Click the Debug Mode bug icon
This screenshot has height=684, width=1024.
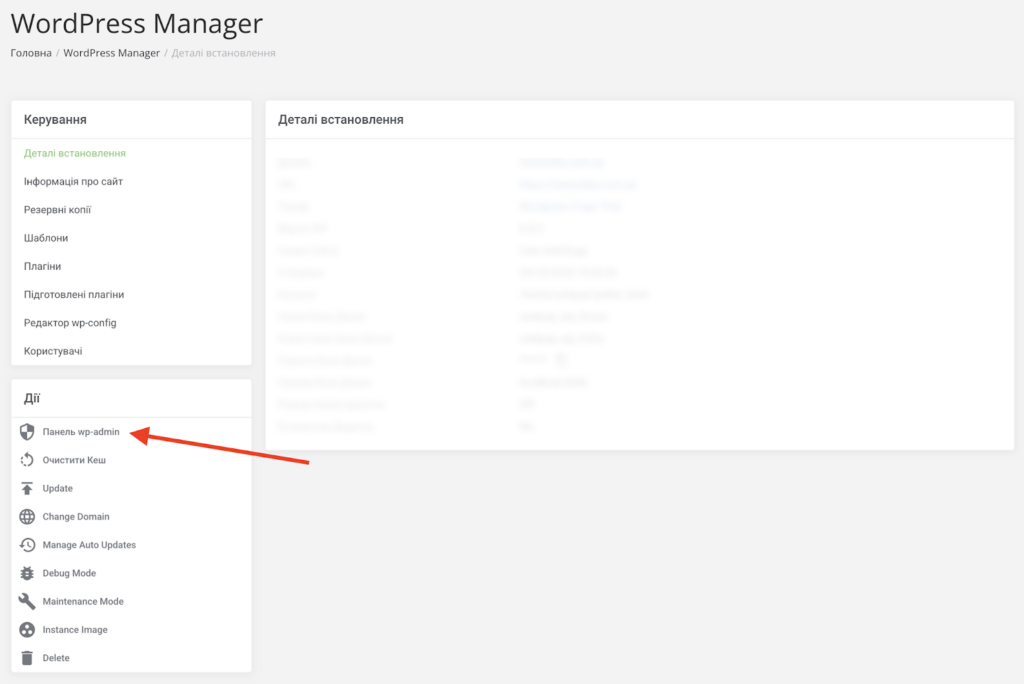coord(27,573)
